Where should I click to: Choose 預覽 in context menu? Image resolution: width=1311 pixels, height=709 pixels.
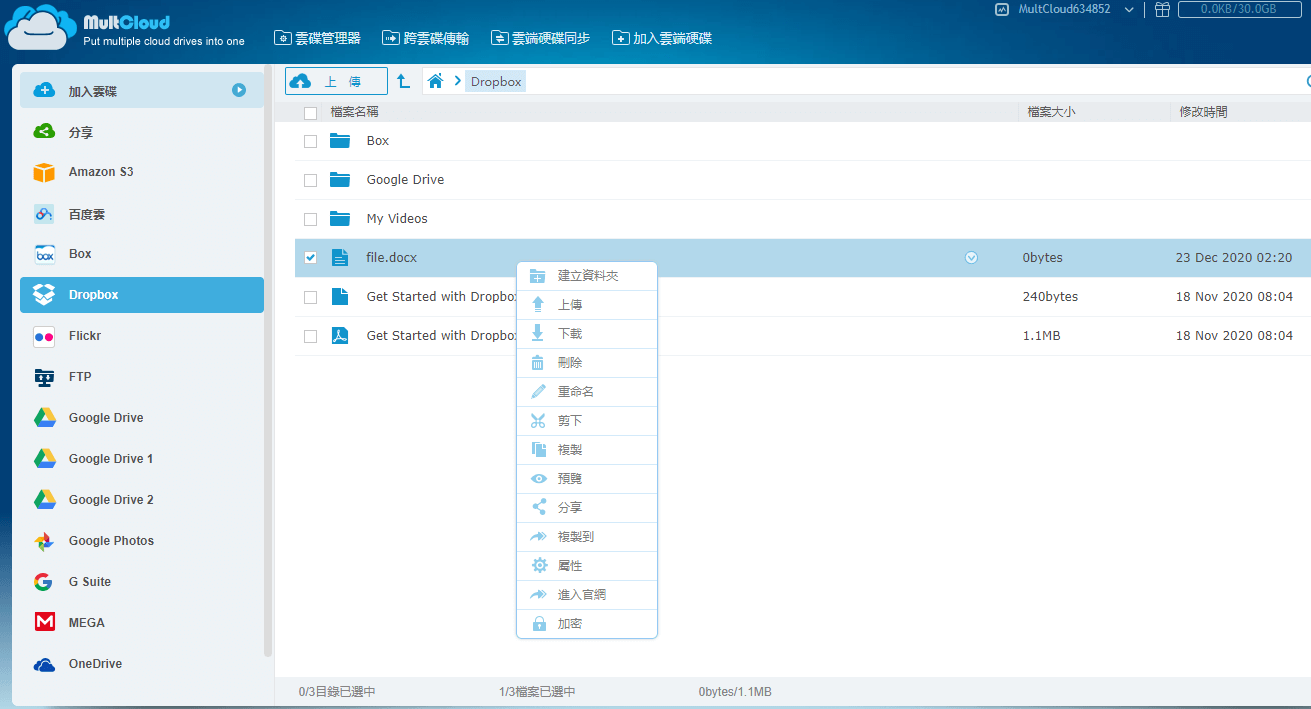[587, 479]
